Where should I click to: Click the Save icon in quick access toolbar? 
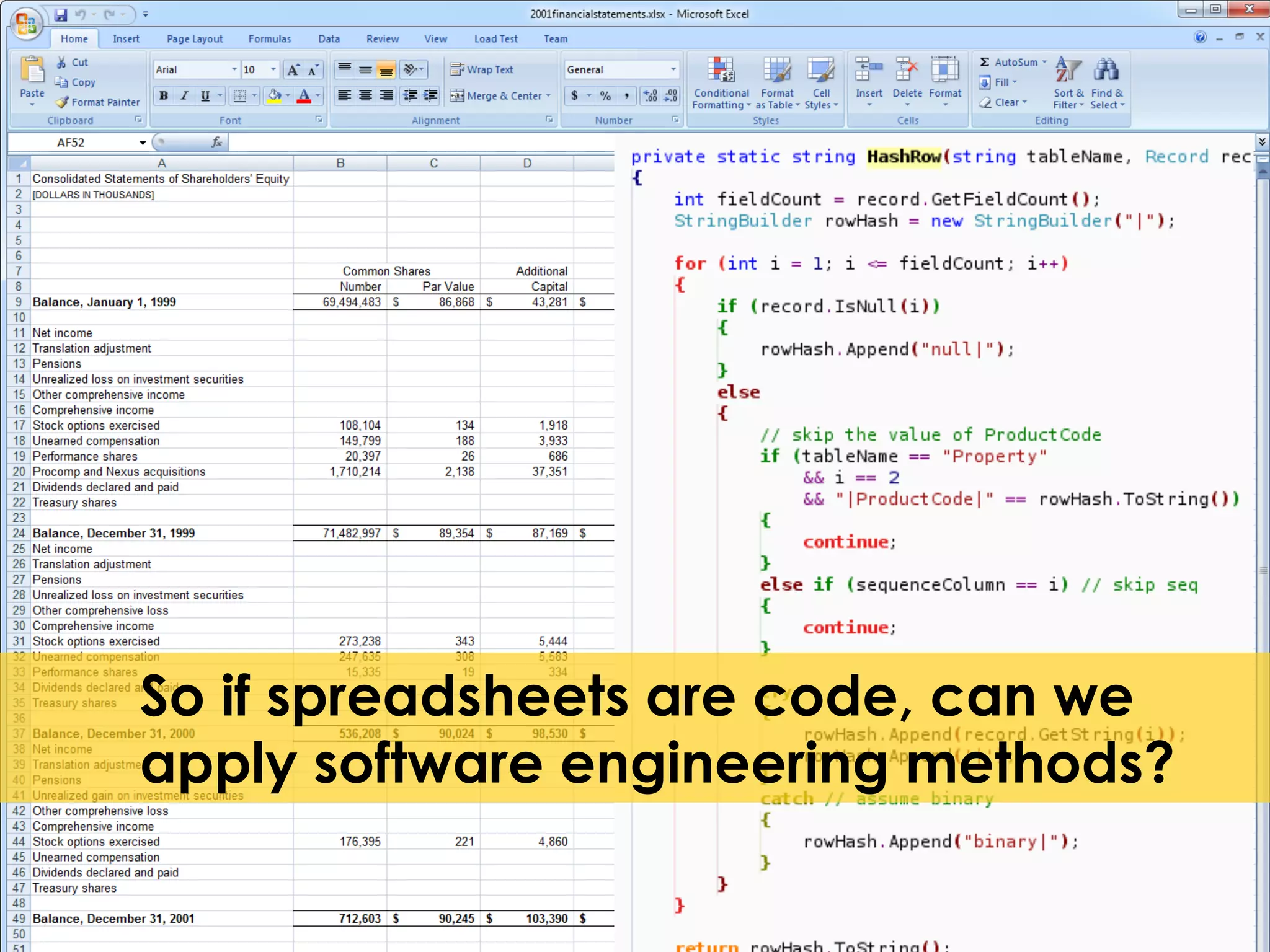click(60, 14)
